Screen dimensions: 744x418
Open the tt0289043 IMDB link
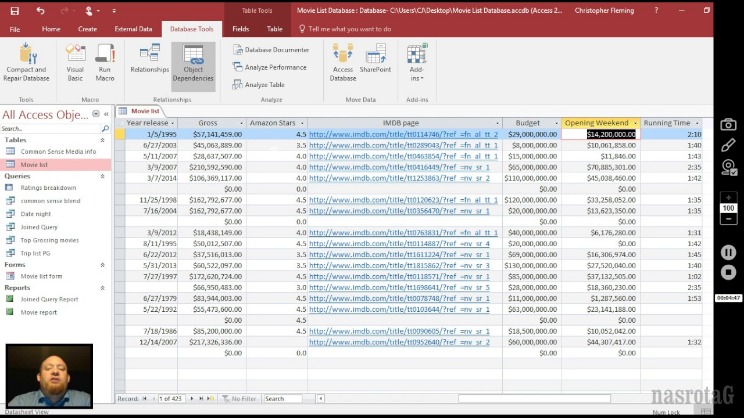(403, 145)
